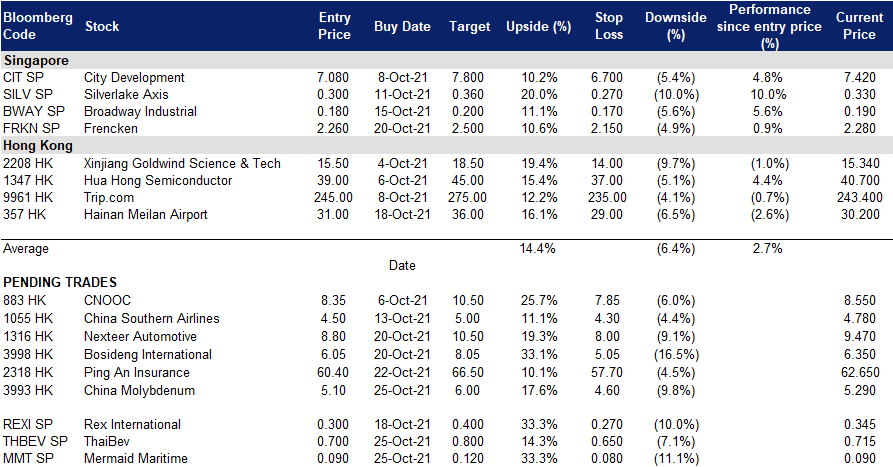Click Silverlake Axis buy date '11-Oct-21'
Viewport: 893px width, 467px height.
[402, 95]
